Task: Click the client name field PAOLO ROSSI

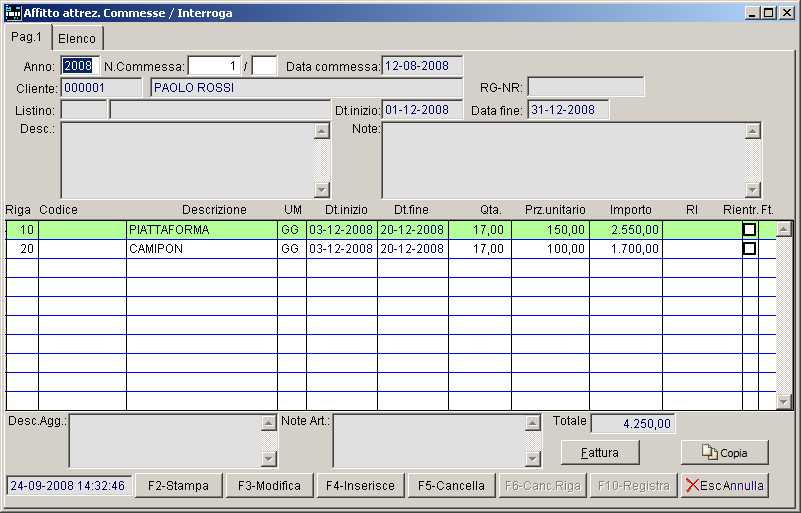Action: [x=307, y=88]
